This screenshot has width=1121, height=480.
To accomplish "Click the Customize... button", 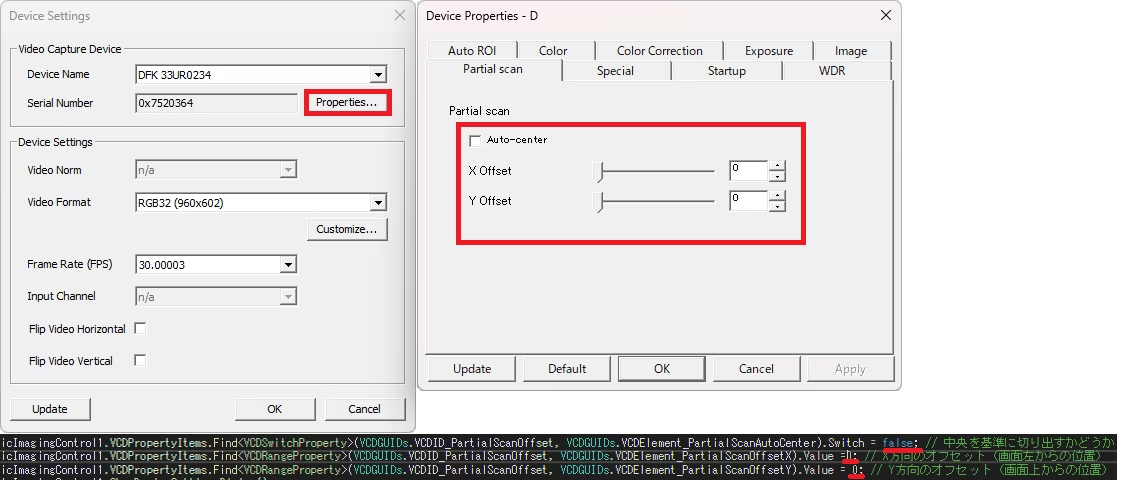I will pyautogui.click(x=346, y=229).
